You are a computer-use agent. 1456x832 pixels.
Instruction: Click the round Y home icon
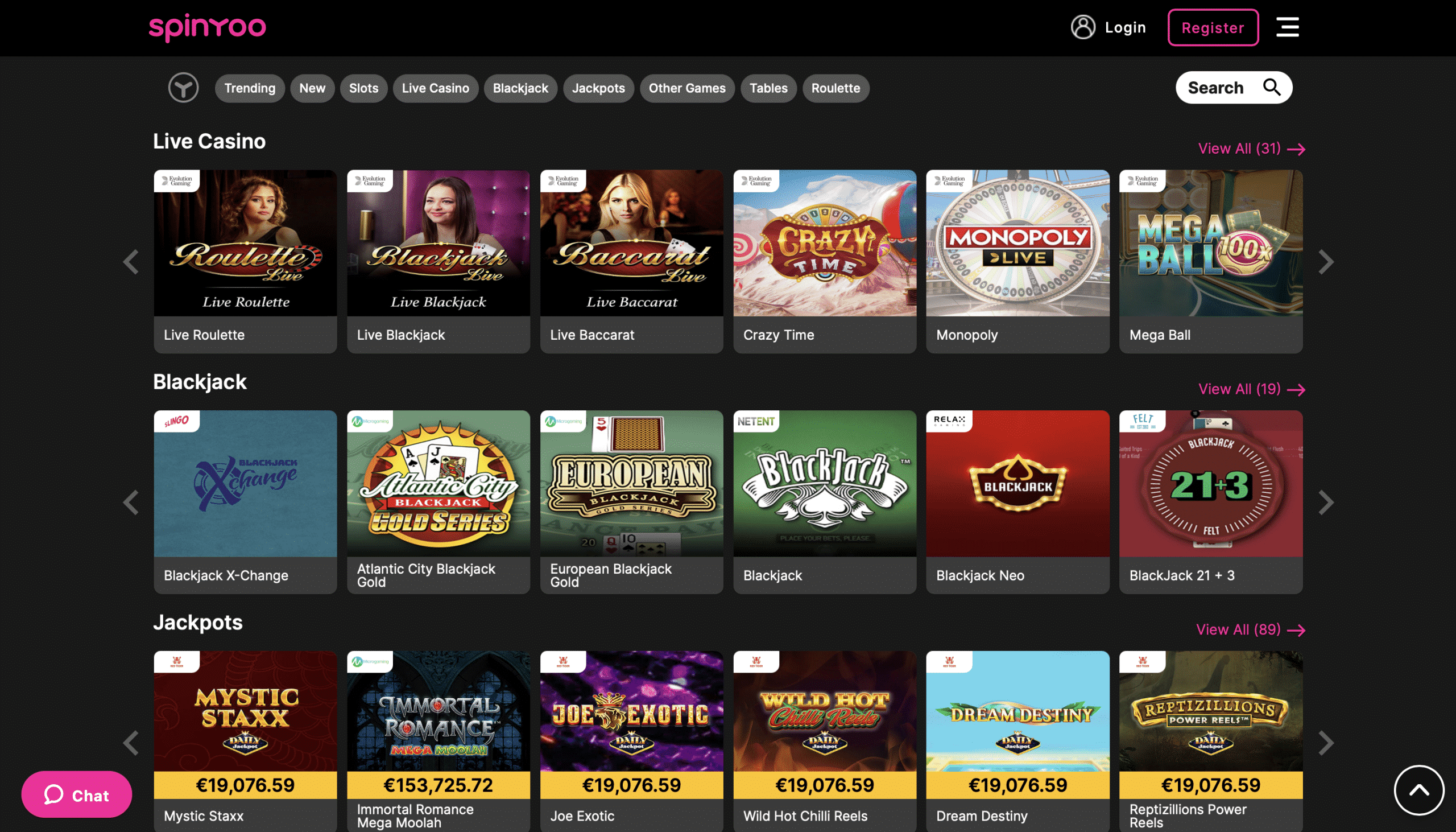[183, 88]
